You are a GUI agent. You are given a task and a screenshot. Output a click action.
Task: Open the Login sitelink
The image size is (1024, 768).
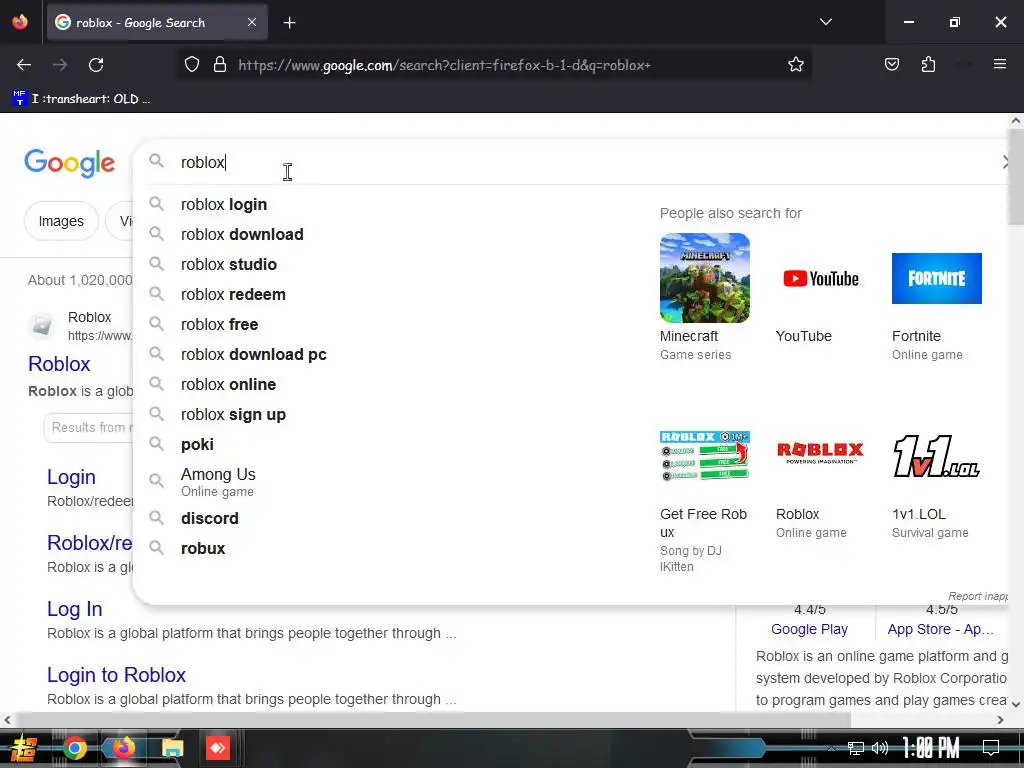coord(71,477)
